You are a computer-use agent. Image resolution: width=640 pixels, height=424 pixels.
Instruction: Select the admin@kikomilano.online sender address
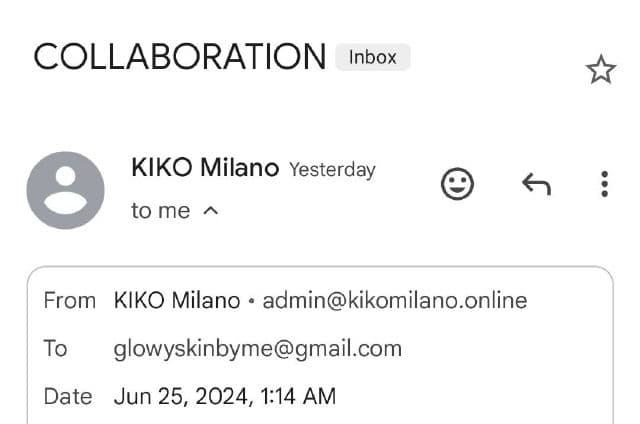(394, 300)
